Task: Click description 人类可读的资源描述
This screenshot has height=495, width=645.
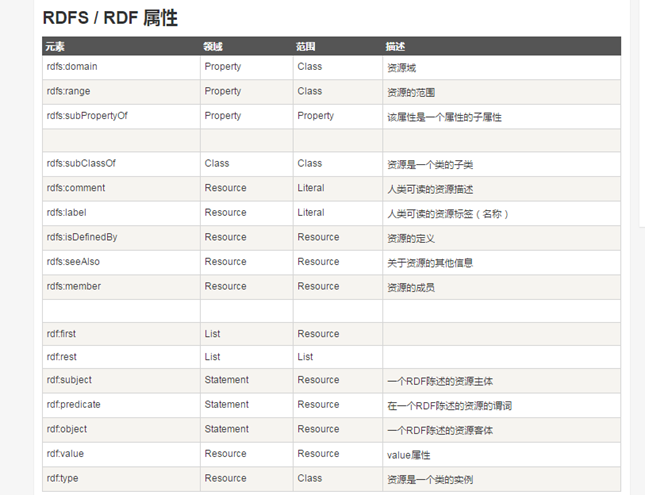Action: pos(430,189)
